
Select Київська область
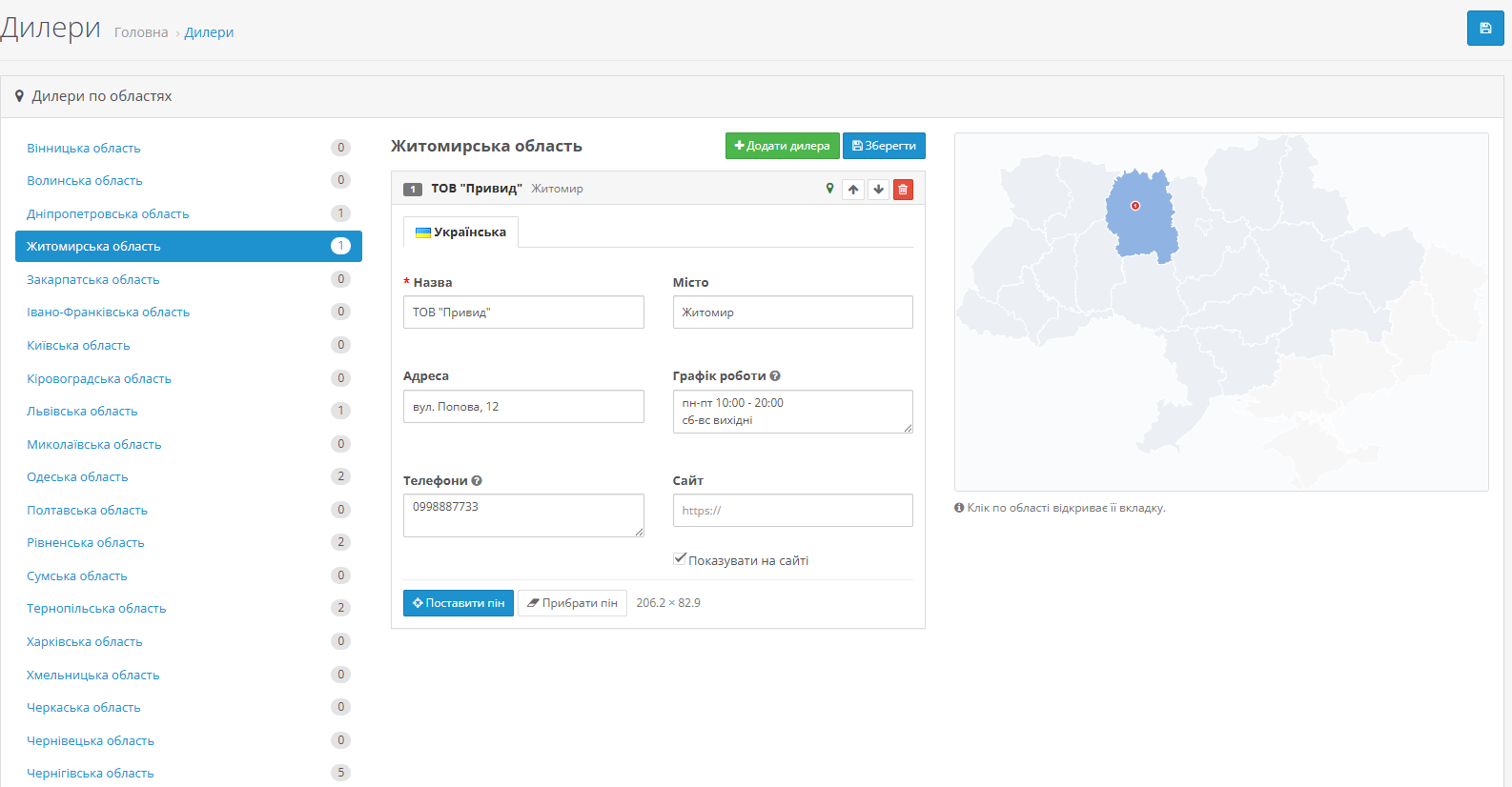[x=189, y=345]
